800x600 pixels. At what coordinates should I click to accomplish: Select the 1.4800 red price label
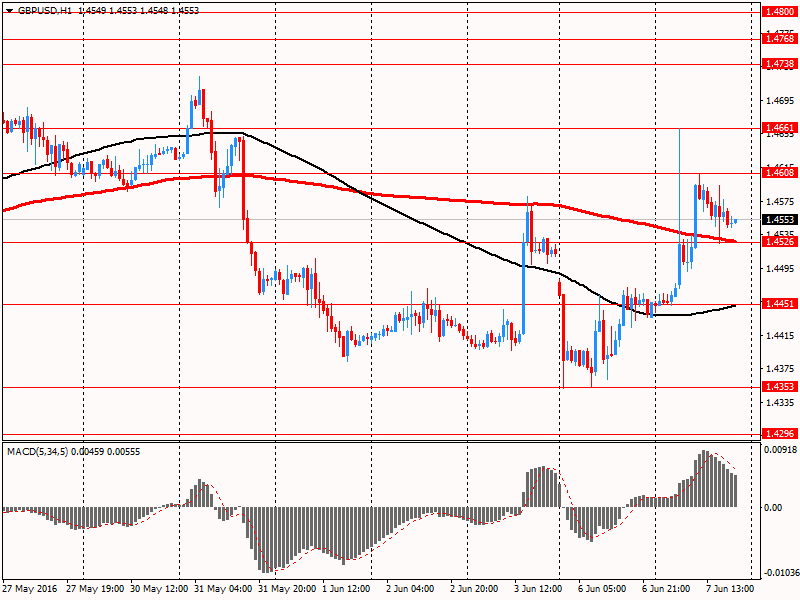click(x=779, y=11)
